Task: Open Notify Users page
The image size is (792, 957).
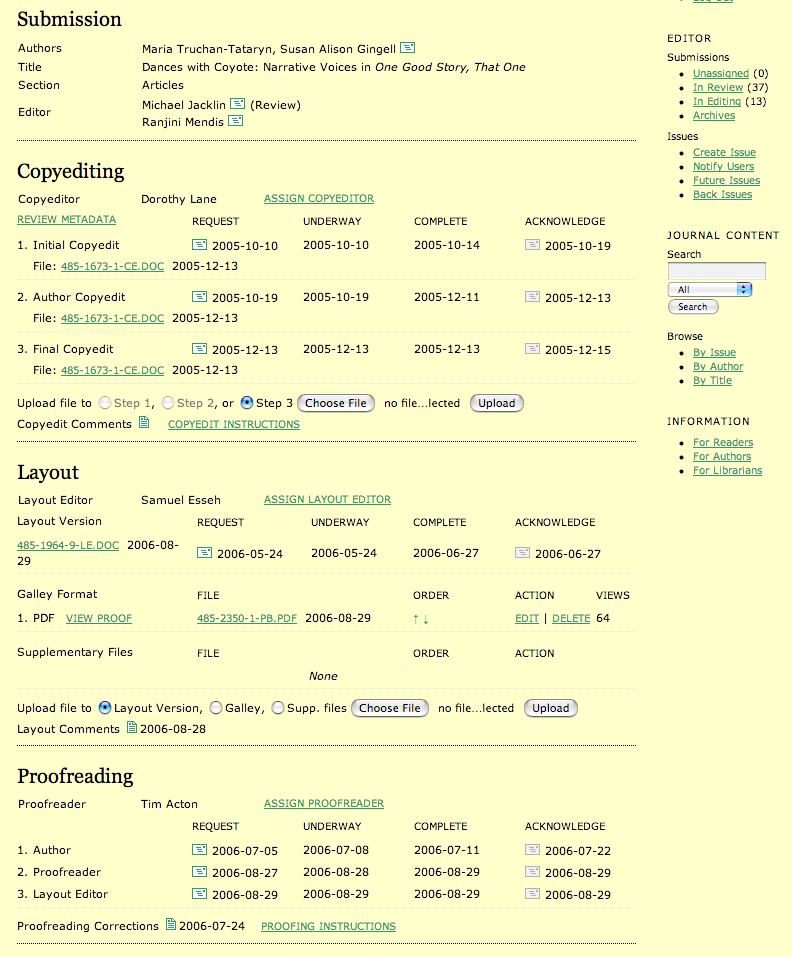Action: click(723, 166)
